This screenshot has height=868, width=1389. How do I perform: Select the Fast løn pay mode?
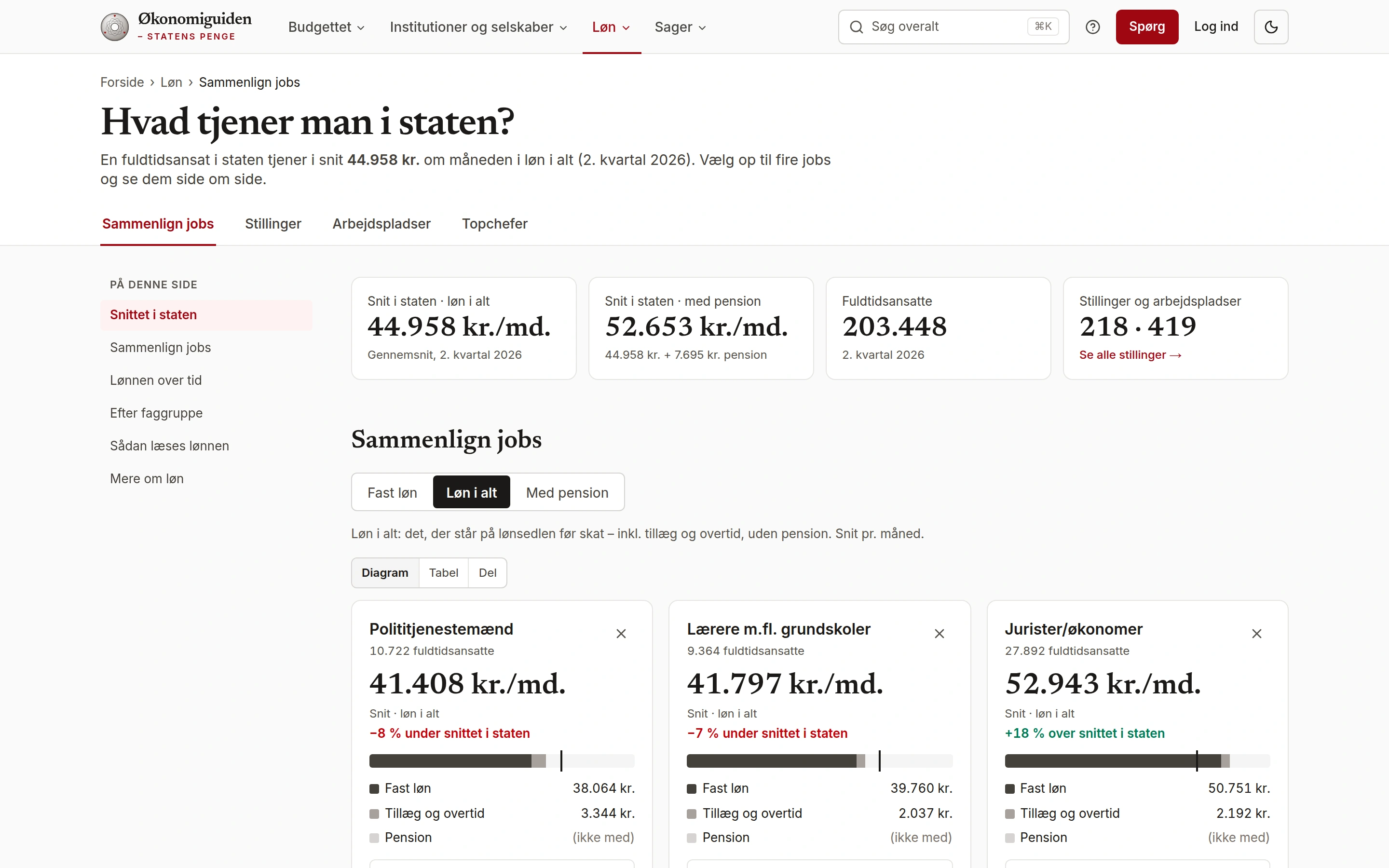(x=393, y=492)
